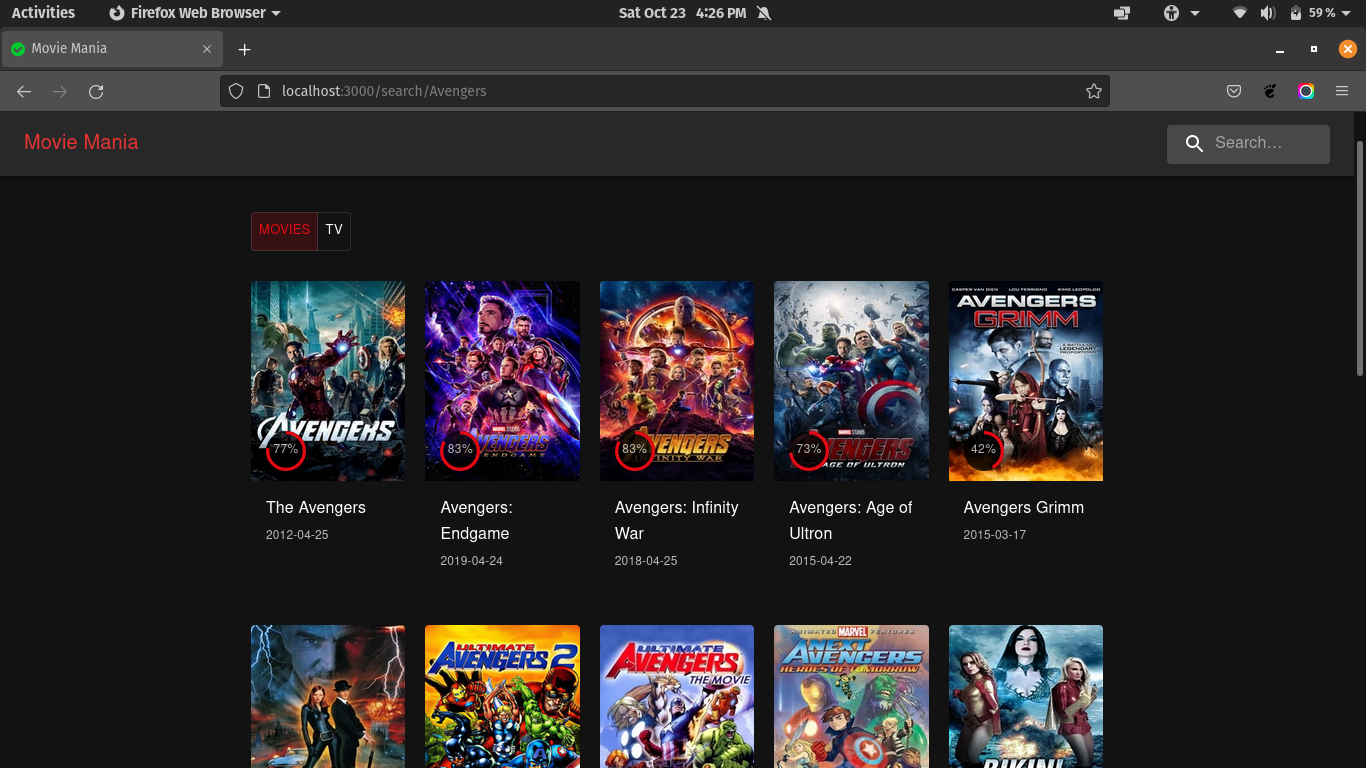Click the date 2015-04-22
The width and height of the screenshot is (1366, 768).
(x=820, y=561)
